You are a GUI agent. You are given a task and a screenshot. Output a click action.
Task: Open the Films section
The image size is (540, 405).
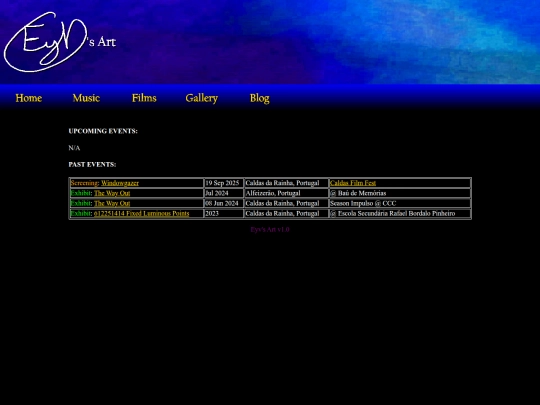click(x=144, y=98)
